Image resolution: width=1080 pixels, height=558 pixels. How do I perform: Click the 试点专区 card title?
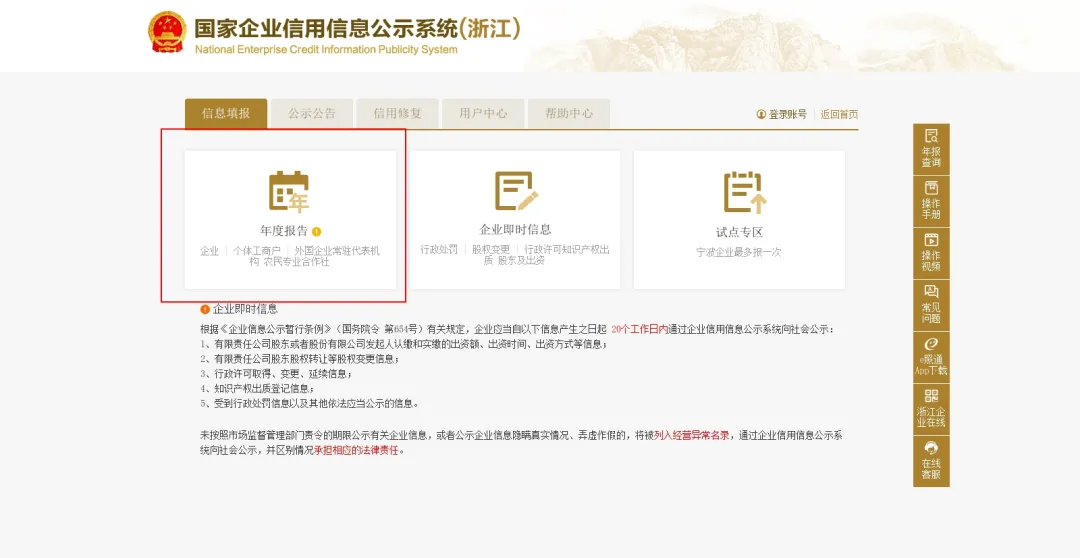click(739, 232)
